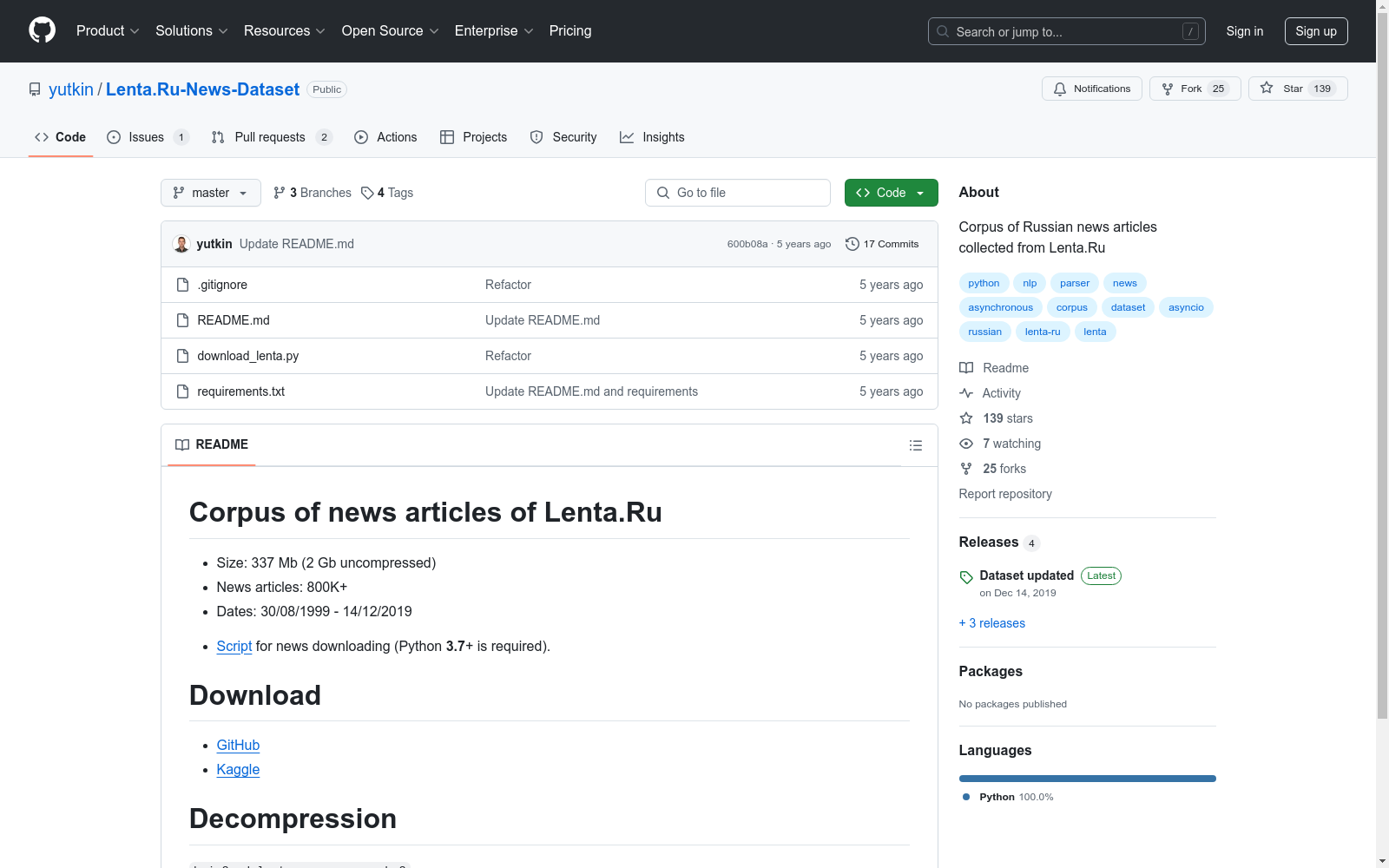Viewport: 1389px width, 868px height.
Task: Open the Pricing page
Action: (570, 30)
